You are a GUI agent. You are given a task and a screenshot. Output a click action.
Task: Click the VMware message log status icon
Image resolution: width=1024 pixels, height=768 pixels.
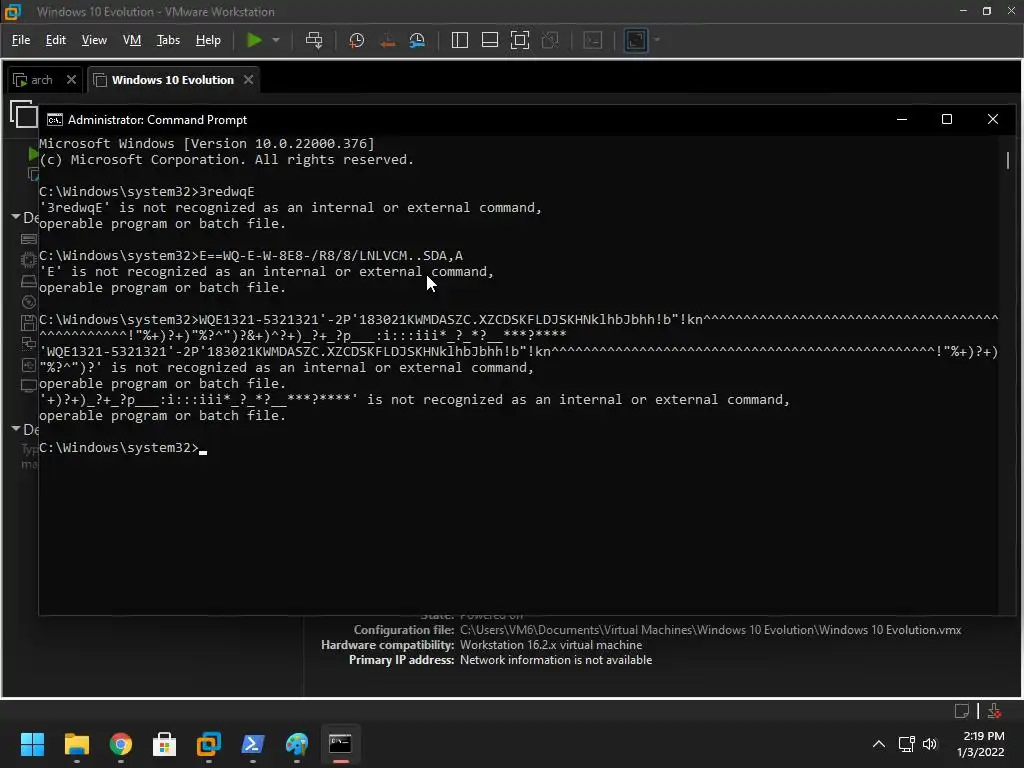(962, 711)
